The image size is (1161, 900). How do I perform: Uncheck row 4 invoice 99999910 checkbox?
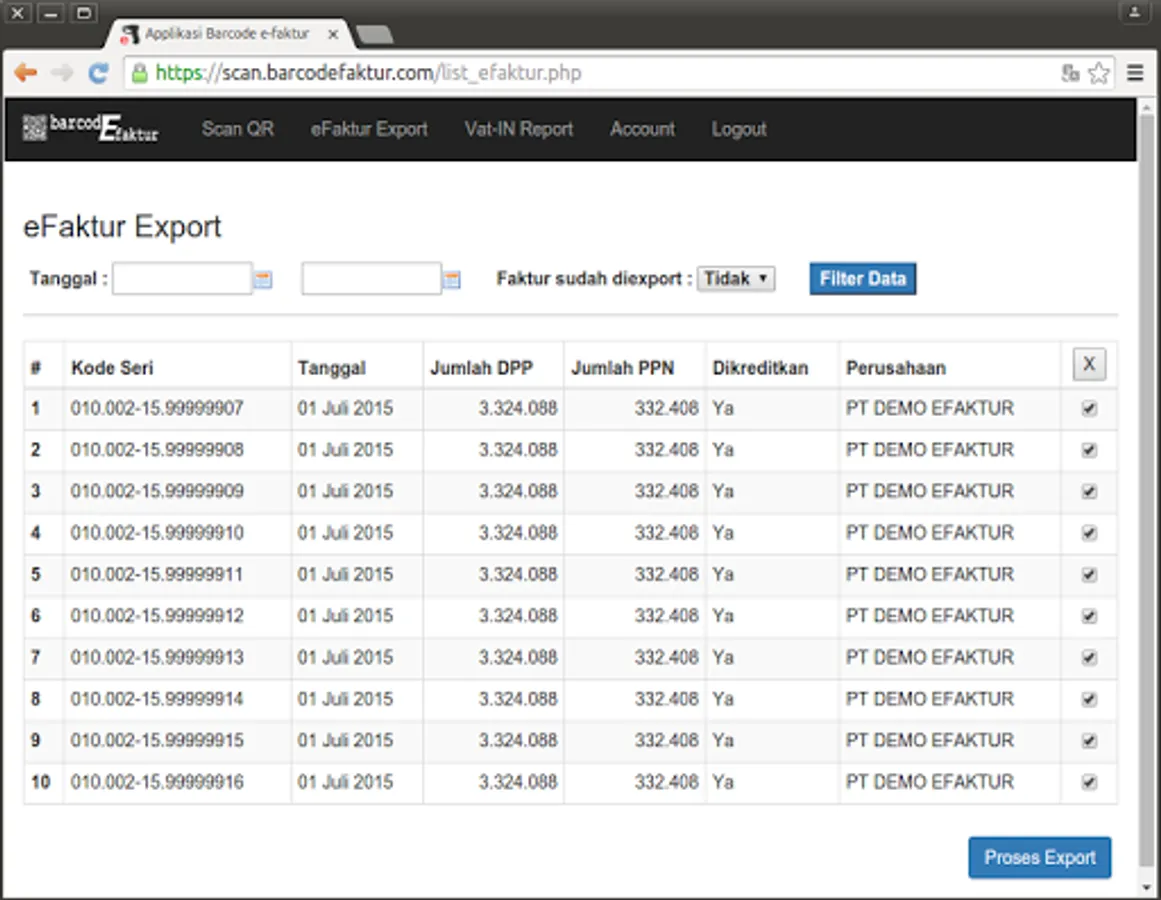coord(1089,533)
